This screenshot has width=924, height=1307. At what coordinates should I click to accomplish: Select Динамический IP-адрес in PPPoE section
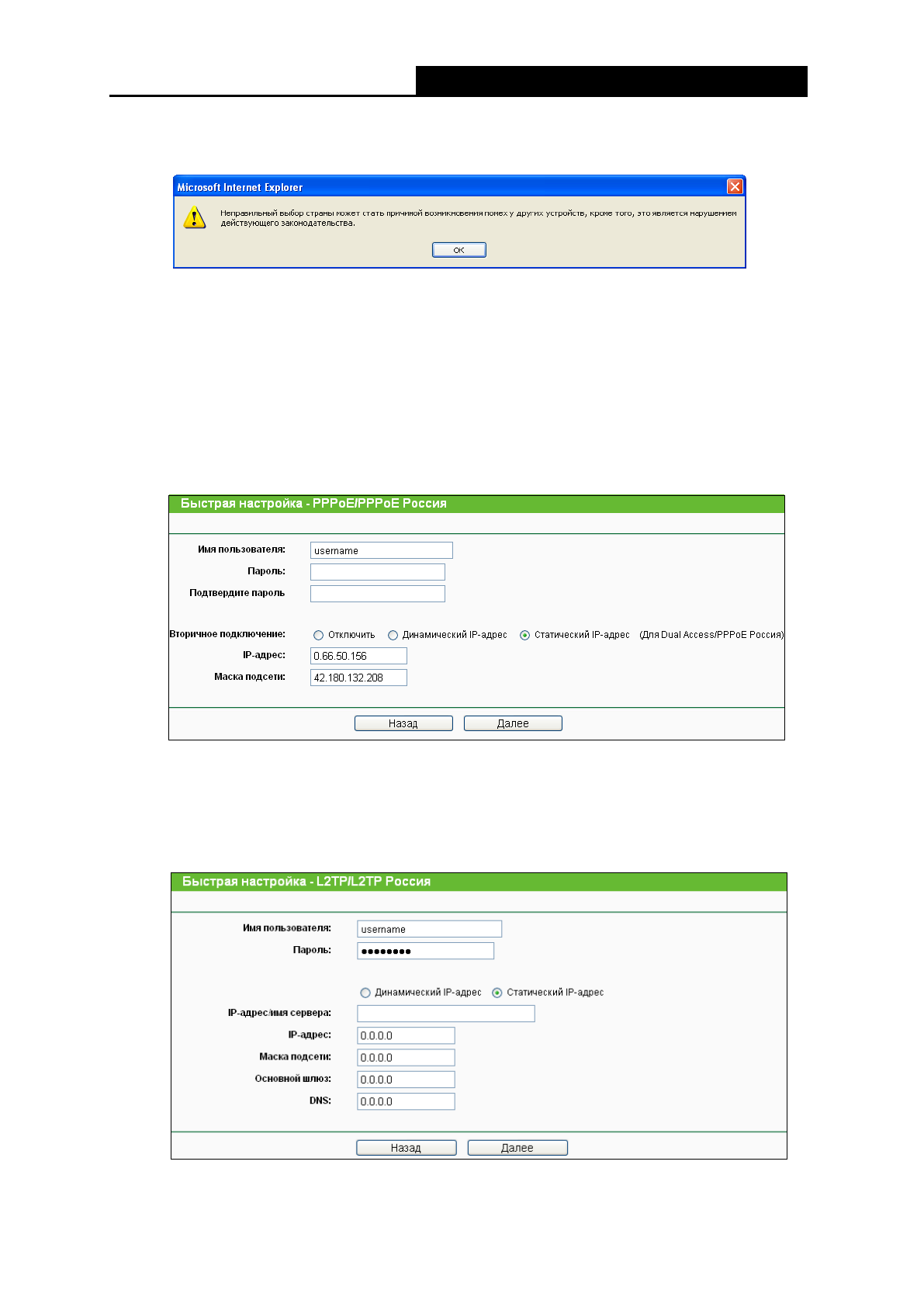[393, 635]
